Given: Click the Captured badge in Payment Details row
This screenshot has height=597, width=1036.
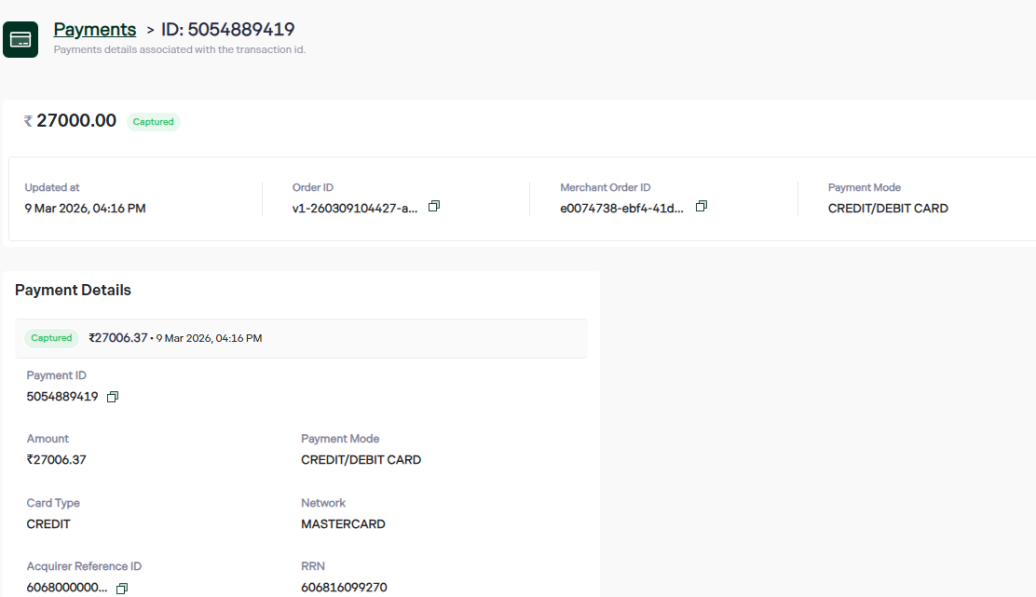Looking at the screenshot, I should (x=51, y=338).
